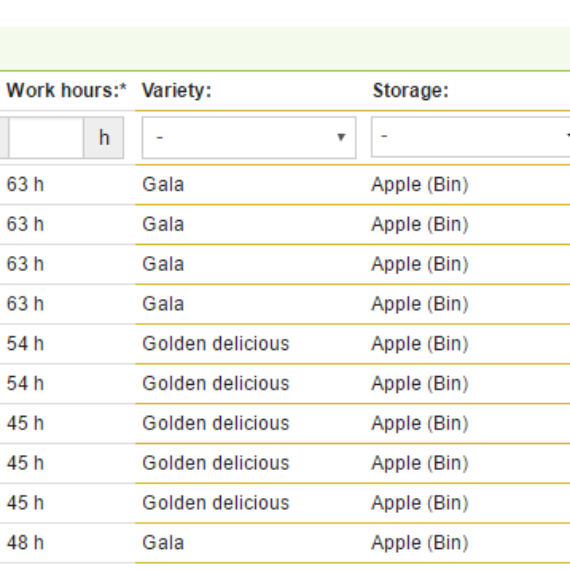This screenshot has height=570, width=570.
Task: Click the 'h' unit label beside hours input
Action: pyautogui.click(x=104, y=138)
